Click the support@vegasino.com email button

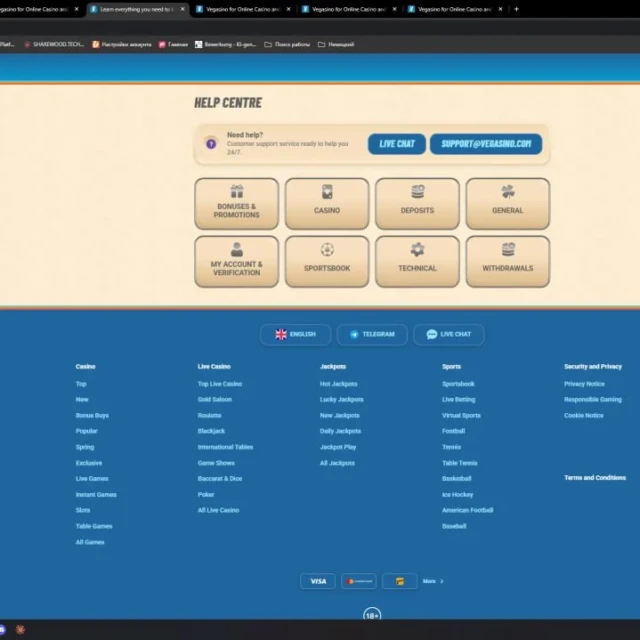point(486,144)
